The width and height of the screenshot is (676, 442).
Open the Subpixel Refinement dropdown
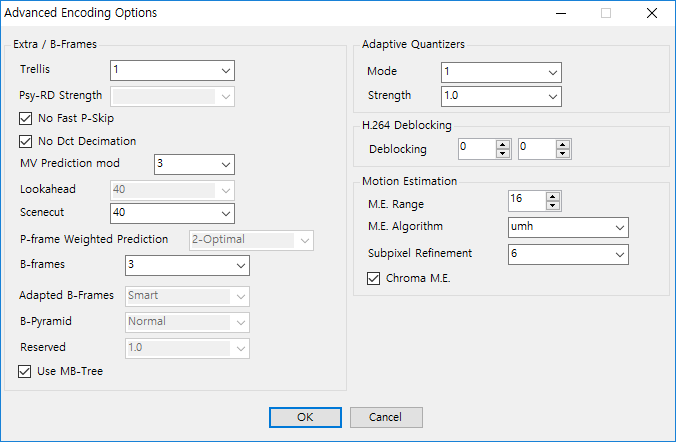click(x=568, y=254)
